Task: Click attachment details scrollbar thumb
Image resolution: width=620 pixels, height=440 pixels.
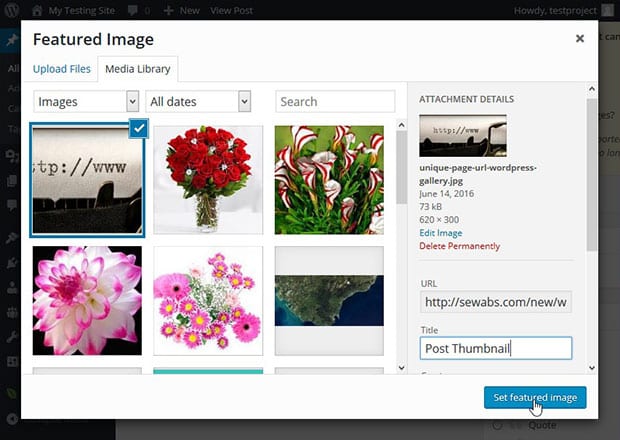Action: click(x=592, y=175)
